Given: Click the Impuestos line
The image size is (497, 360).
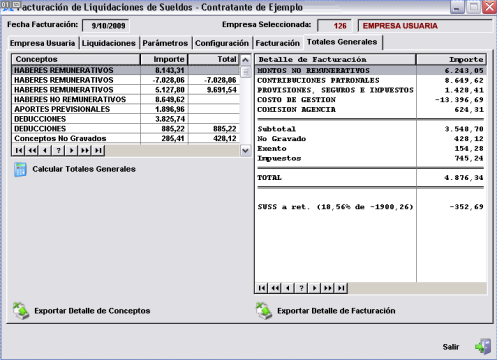Looking at the screenshot, I should (371, 158).
